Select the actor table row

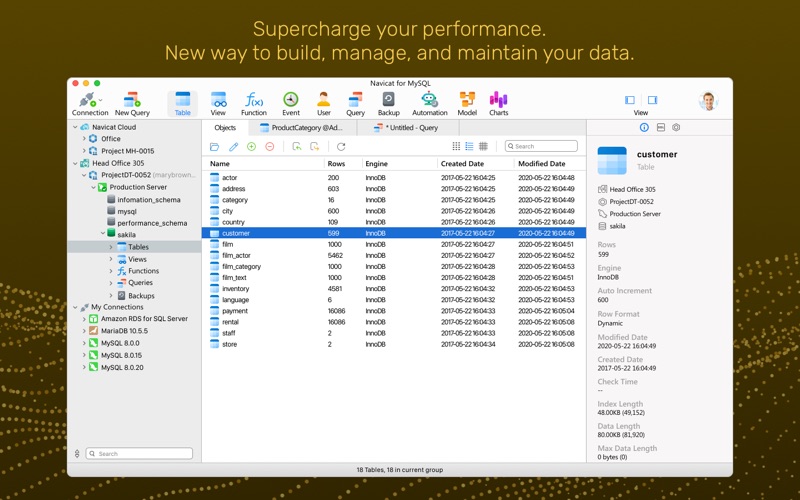point(393,178)
